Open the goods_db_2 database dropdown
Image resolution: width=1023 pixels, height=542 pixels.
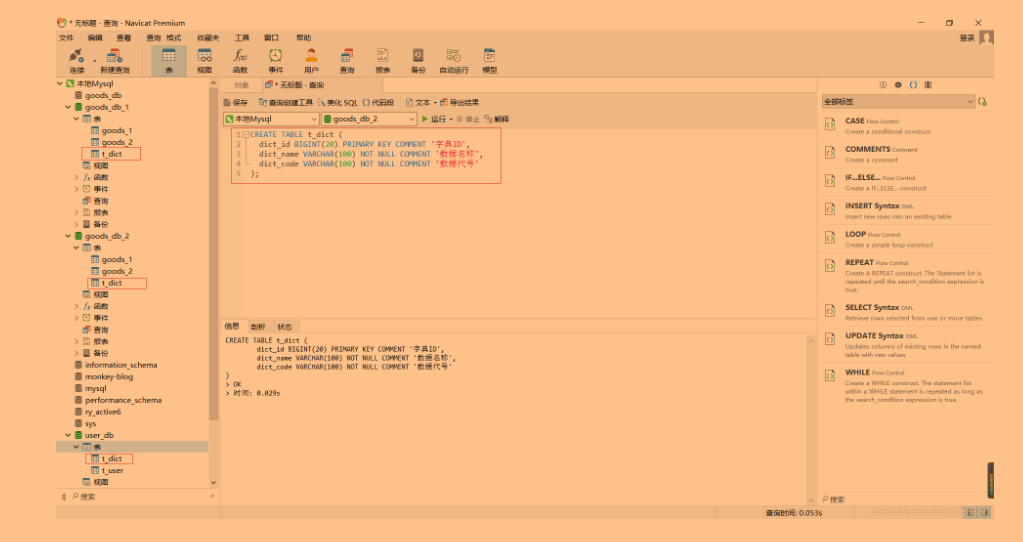point(369,119)
